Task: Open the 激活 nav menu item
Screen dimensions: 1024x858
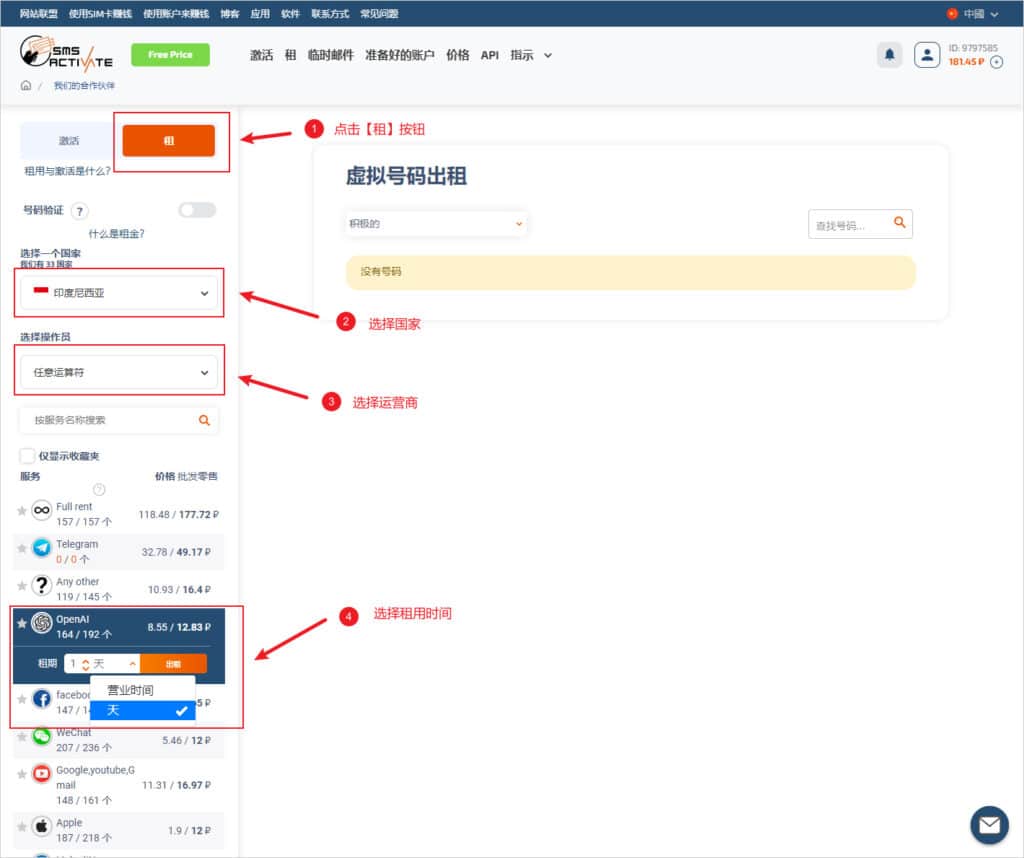Action: tap(261, 56)
